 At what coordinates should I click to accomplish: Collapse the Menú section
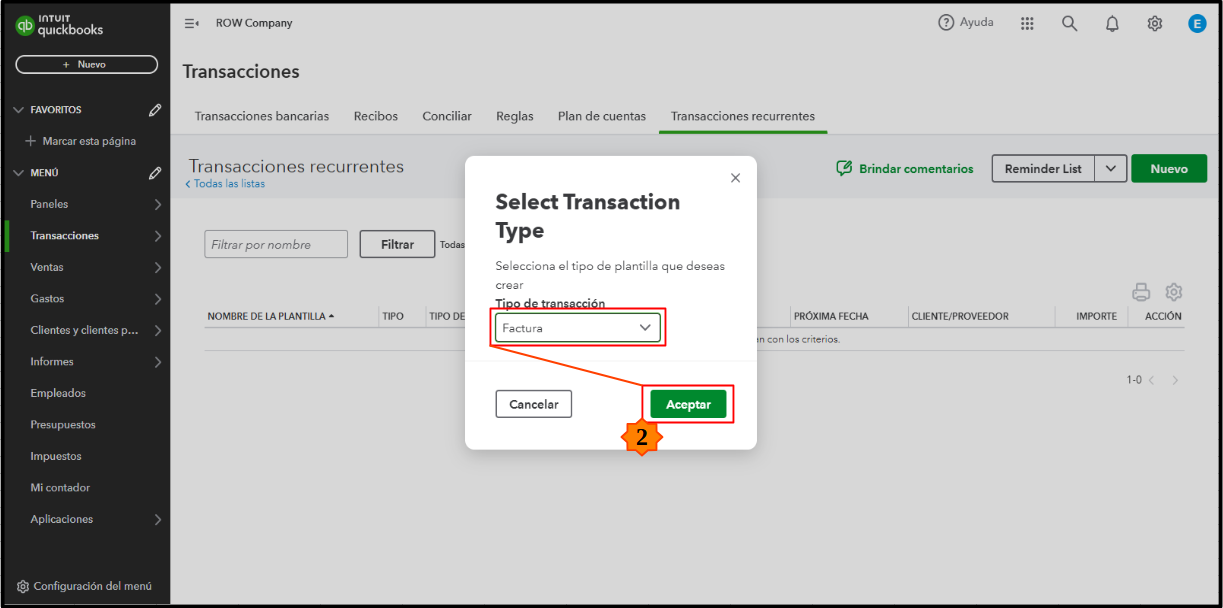pos(19,173)
